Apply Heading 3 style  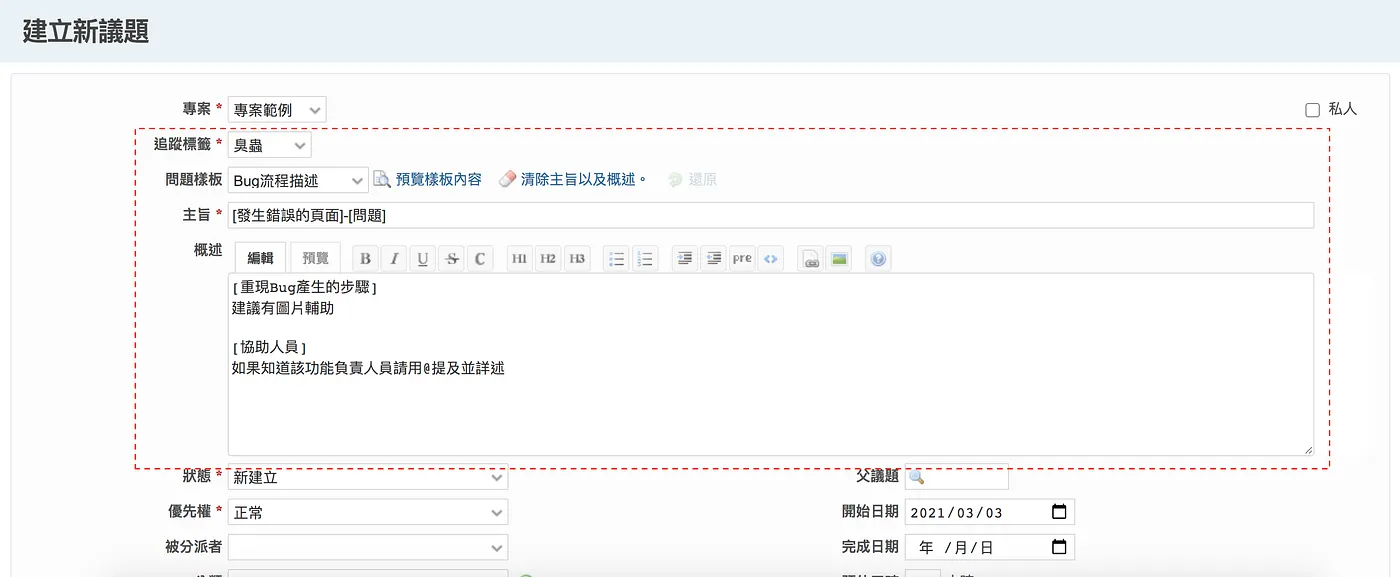pos(577,258)
